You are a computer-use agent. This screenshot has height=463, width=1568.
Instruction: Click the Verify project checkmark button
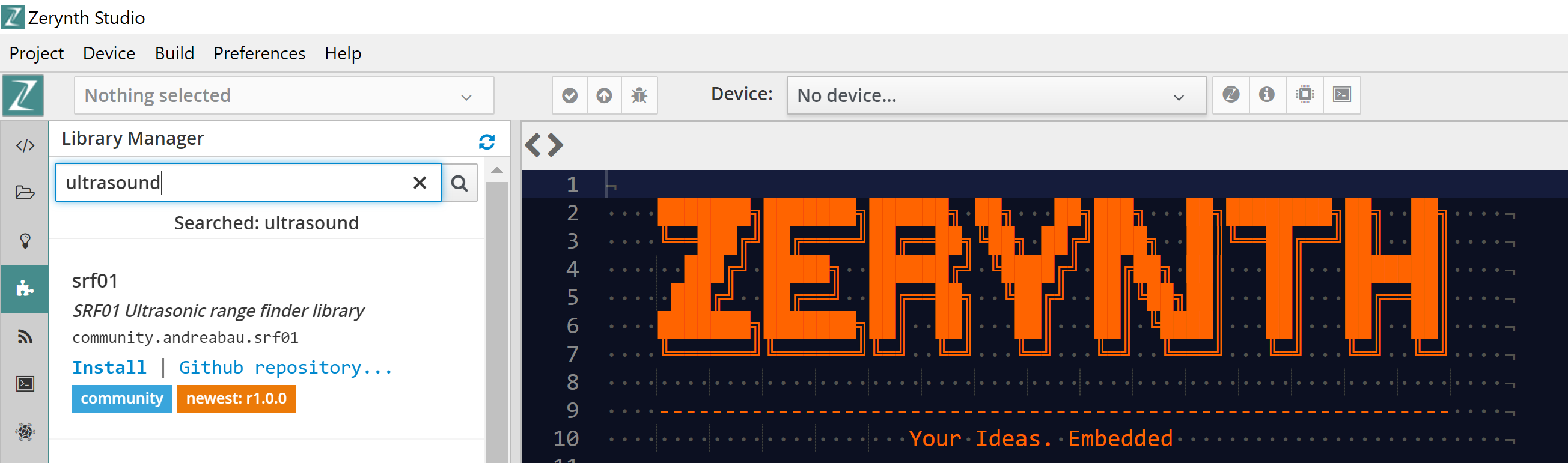(570, 95)
